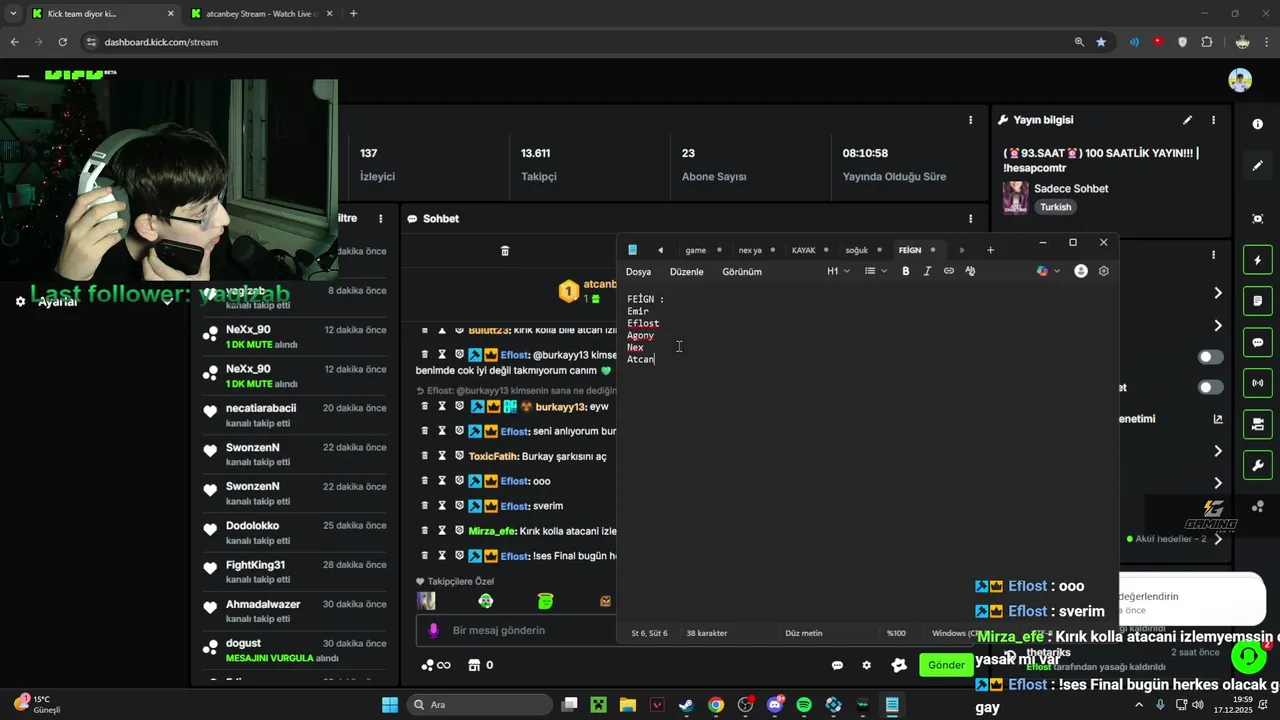Open Steam from the taskbar
The image size is (1280, 720).
[x=686, y=705]
